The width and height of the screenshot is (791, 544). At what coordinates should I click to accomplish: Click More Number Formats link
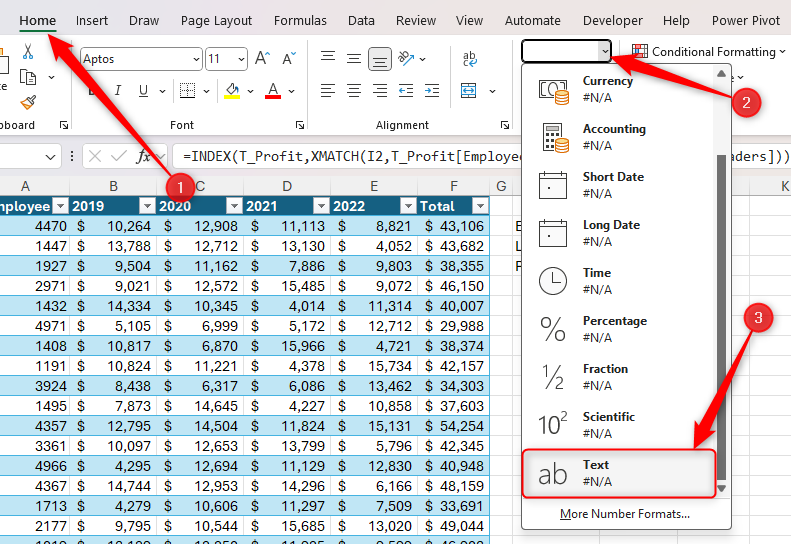click(x=625, y=514)
